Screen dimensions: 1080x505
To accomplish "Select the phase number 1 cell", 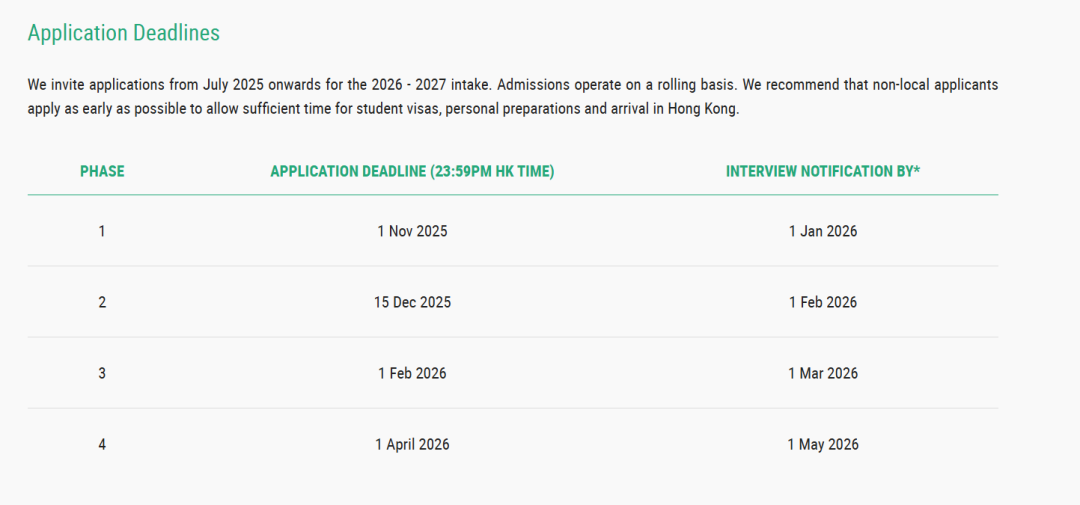I will (102, 231).
